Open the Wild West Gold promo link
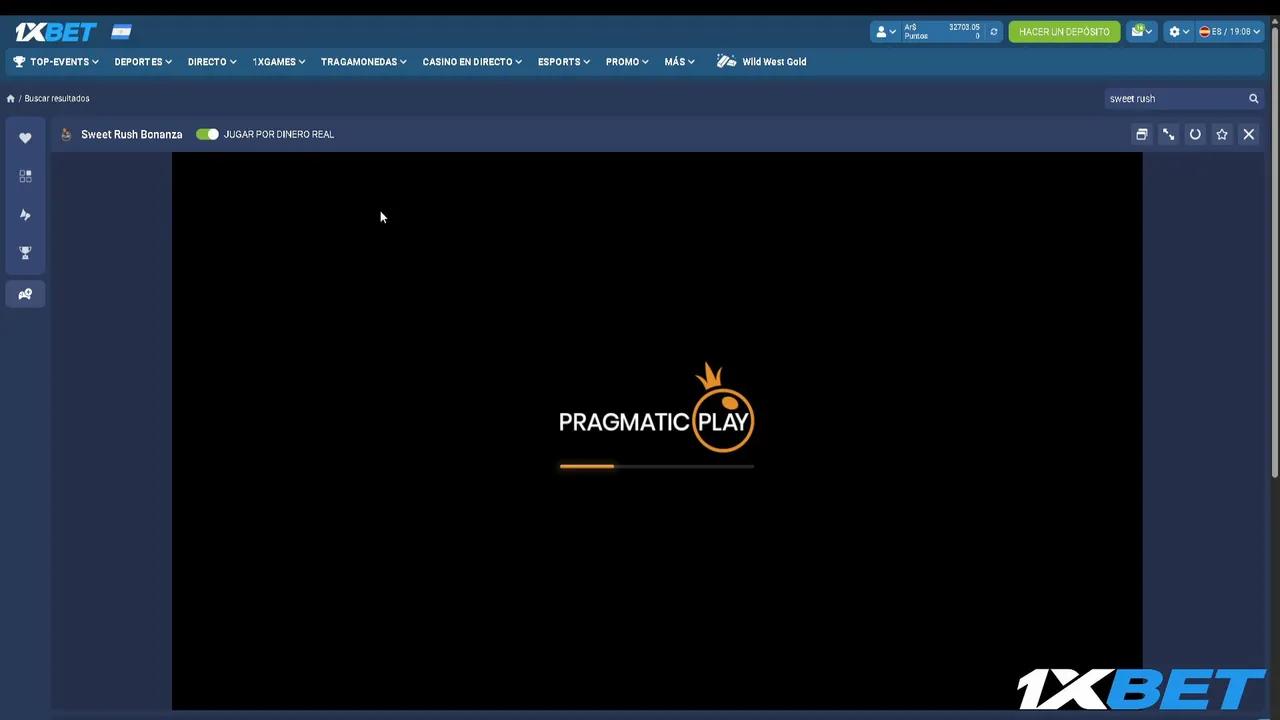The image size is (1280, 720). coord(762,62)
